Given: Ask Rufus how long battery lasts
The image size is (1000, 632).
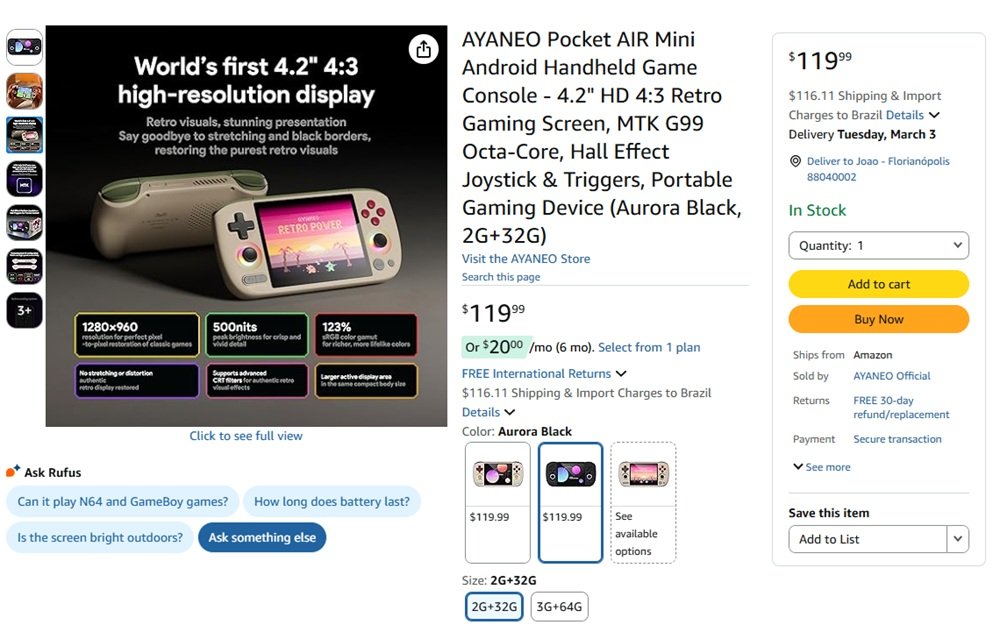Looking at the screenshot, I should 331,502.
